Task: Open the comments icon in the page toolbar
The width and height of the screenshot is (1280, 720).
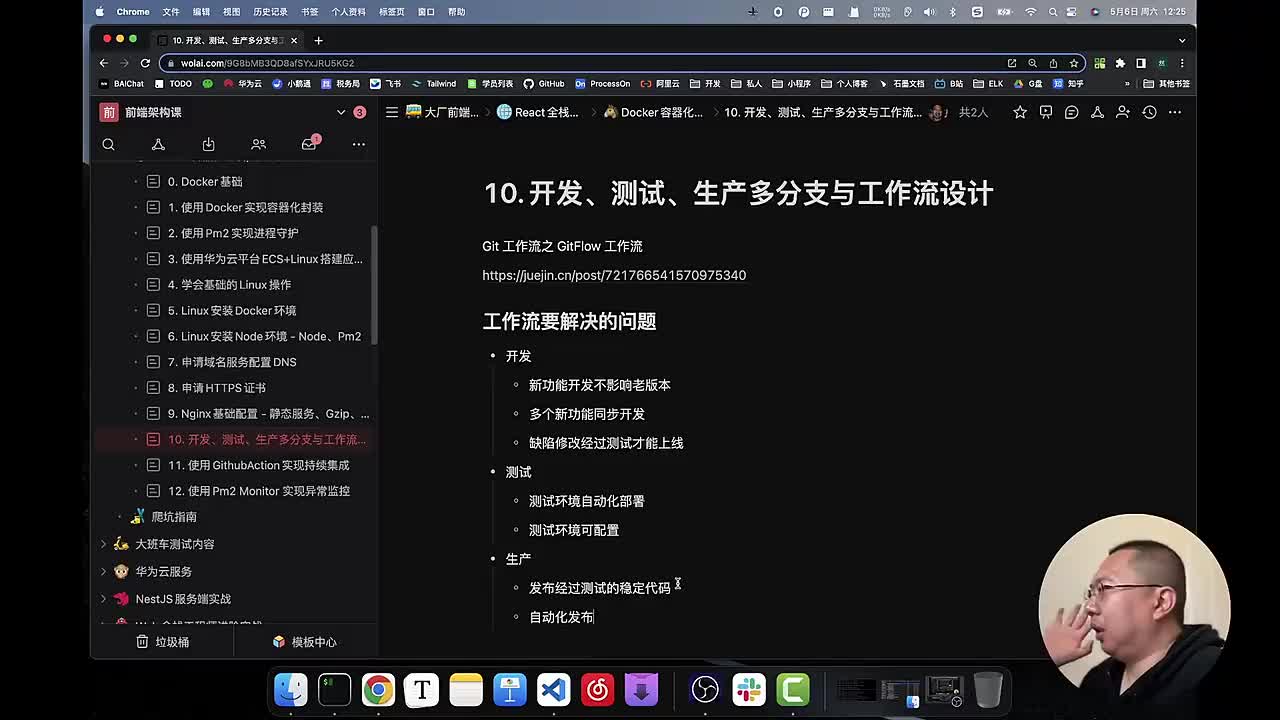Action: point(1071,112)
